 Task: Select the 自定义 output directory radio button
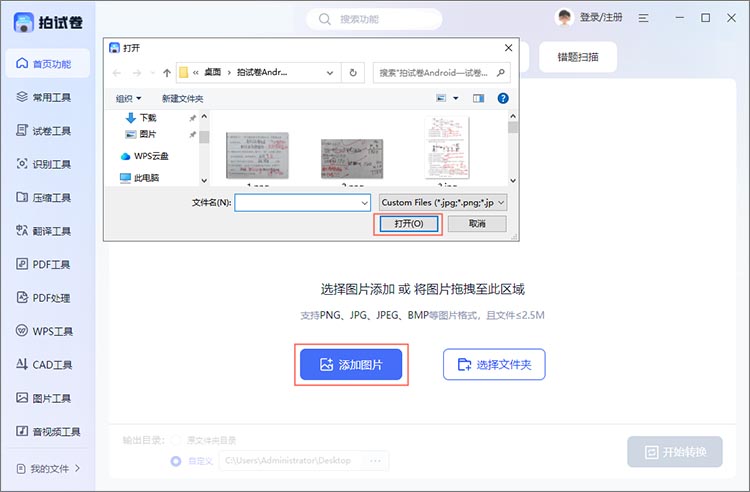tap(177, 461)
